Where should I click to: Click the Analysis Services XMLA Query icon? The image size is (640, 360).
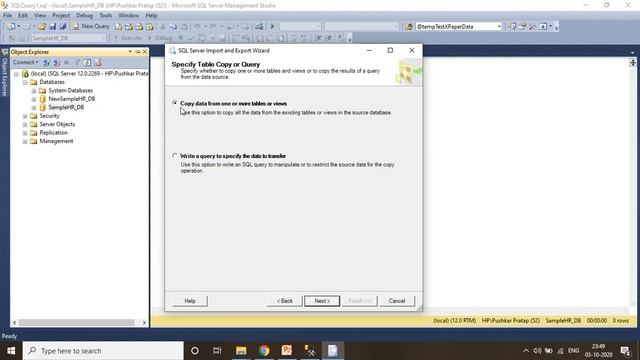coord(150,27)
